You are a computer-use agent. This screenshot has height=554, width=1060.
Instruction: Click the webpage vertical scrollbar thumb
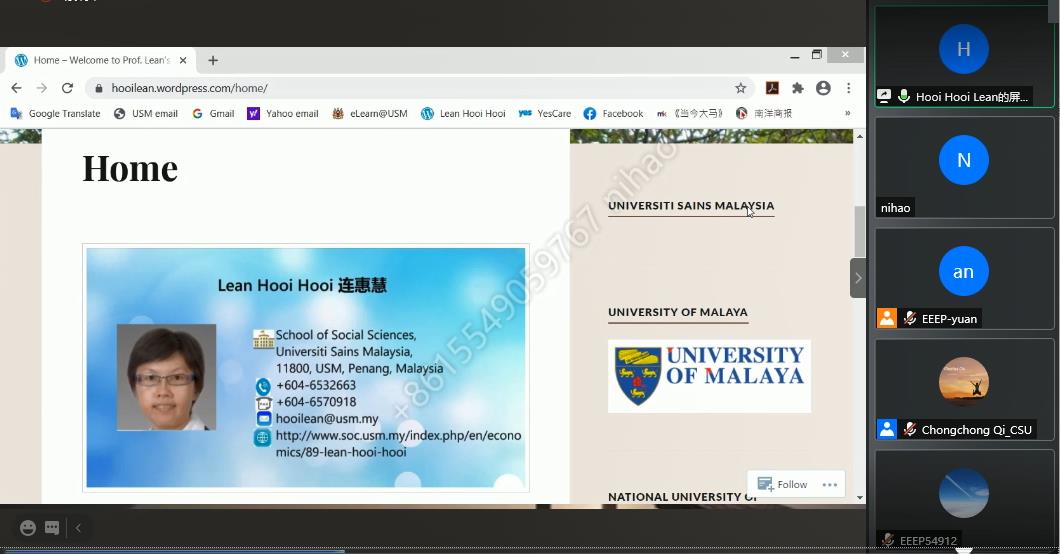point(859,232)
